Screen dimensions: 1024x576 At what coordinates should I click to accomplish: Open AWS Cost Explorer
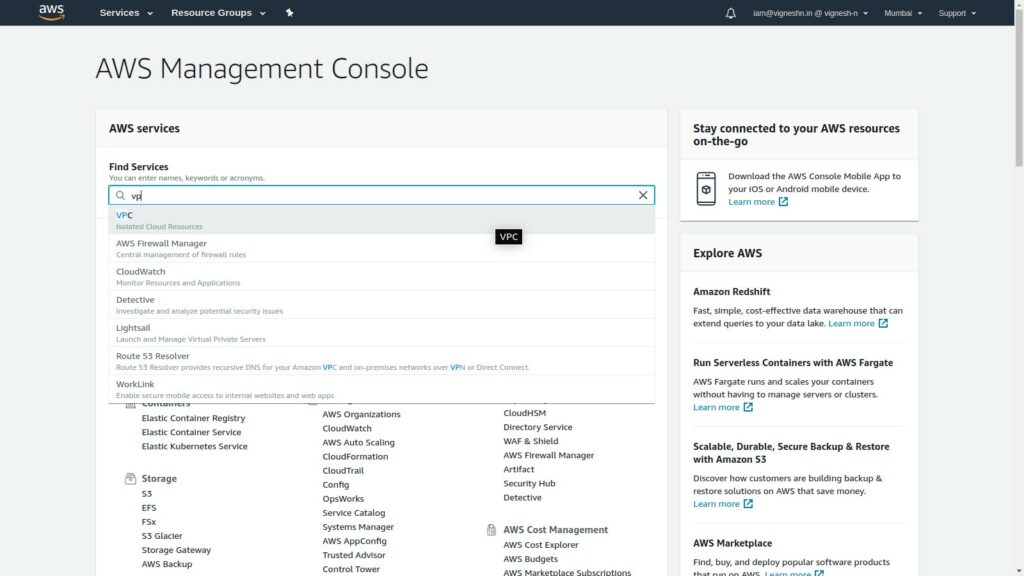pyautogui.click(x=541, y=545)
